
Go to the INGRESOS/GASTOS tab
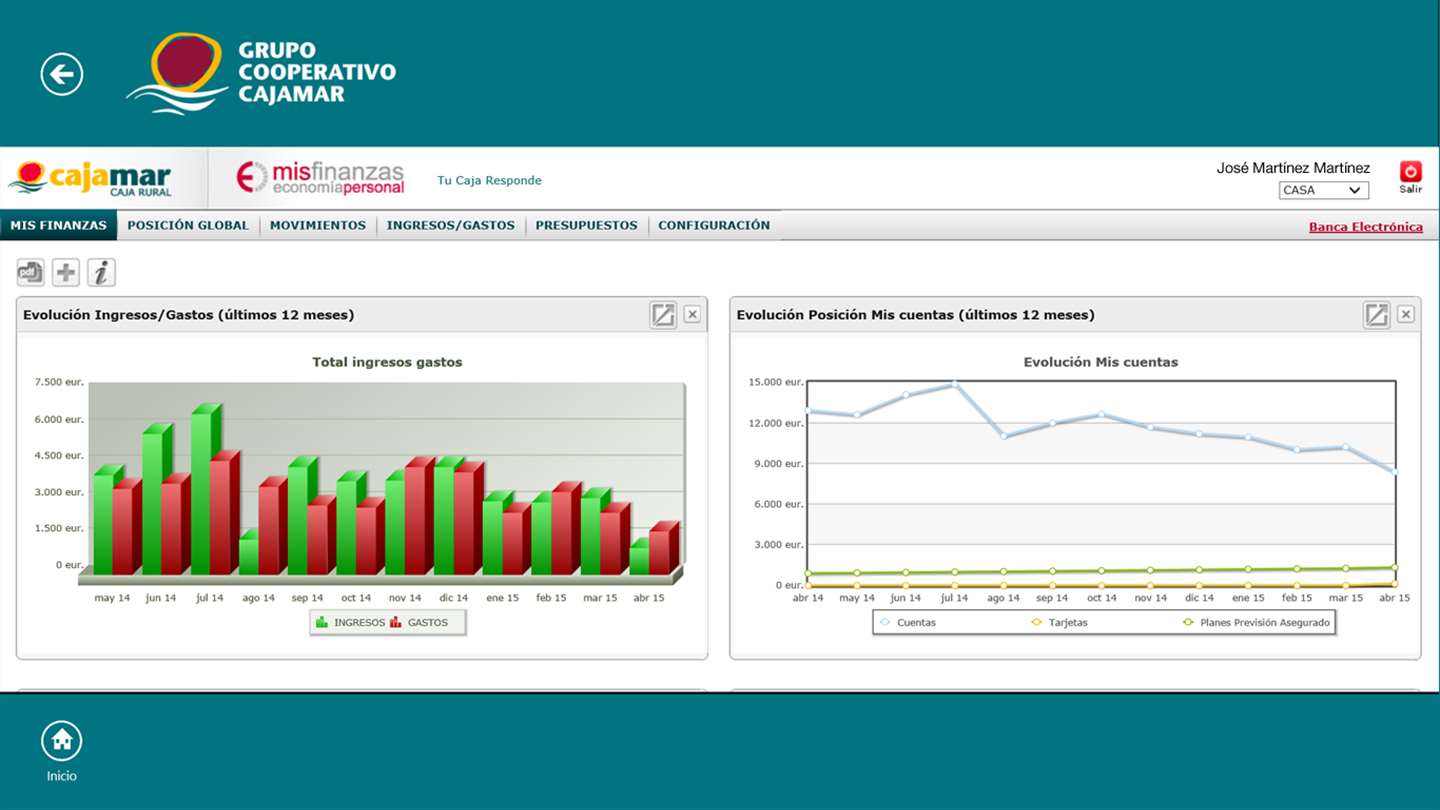pos(451,226)
